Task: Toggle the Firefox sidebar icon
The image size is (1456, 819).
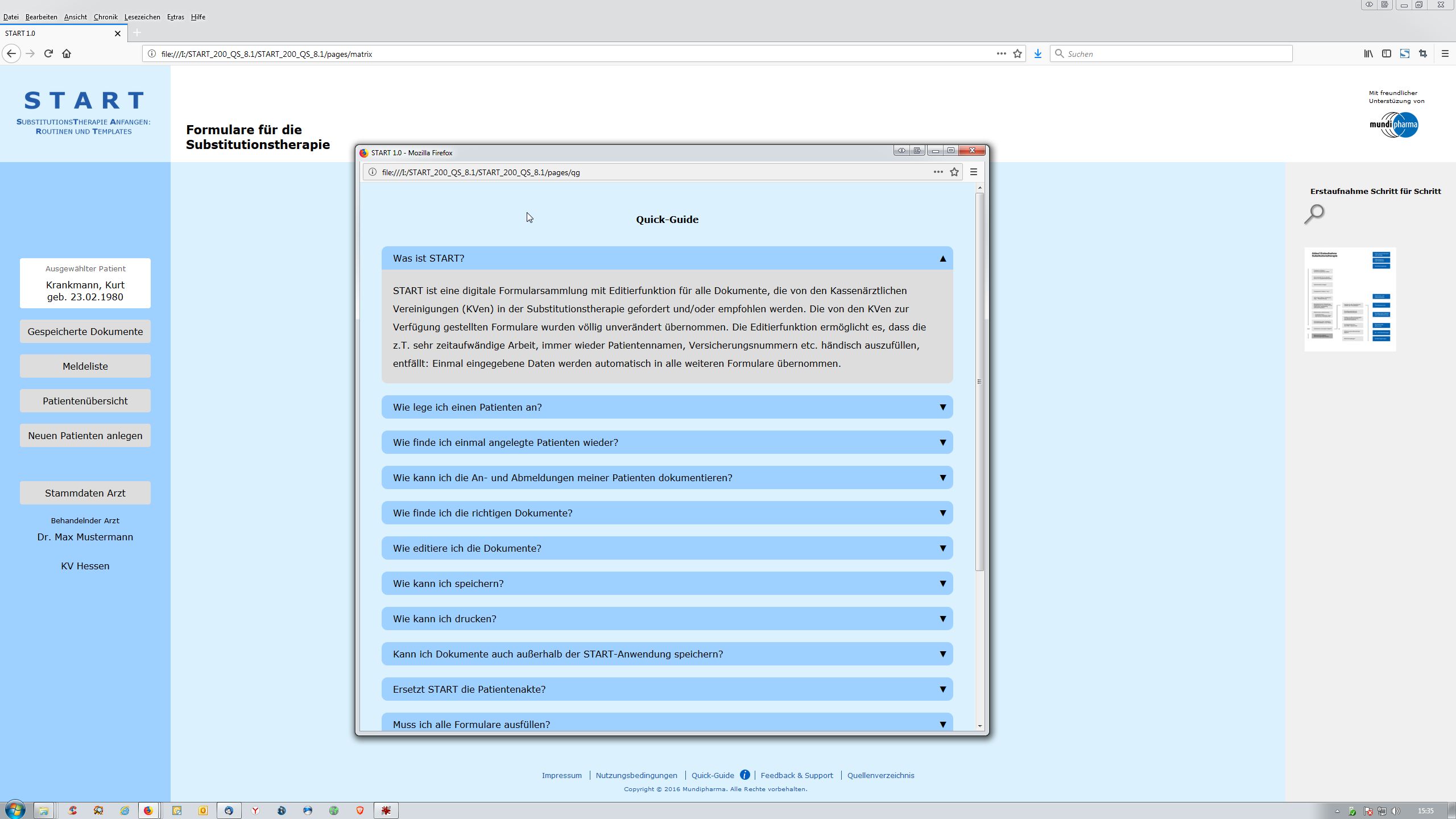Action: (1387, 53)
